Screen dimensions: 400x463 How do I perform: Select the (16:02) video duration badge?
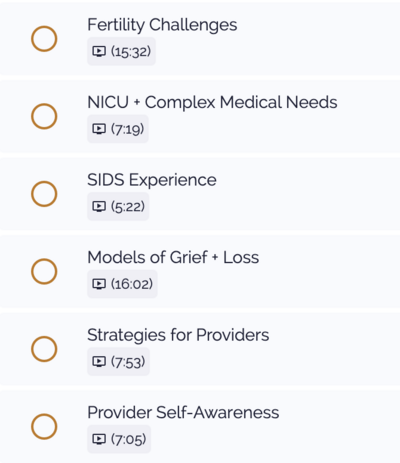tap(122, 284)
